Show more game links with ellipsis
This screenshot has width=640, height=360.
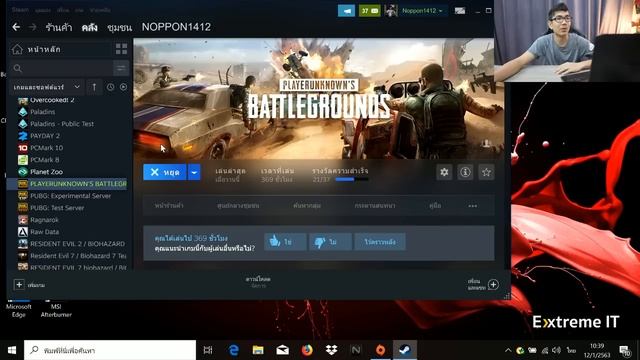coord(473,206)
